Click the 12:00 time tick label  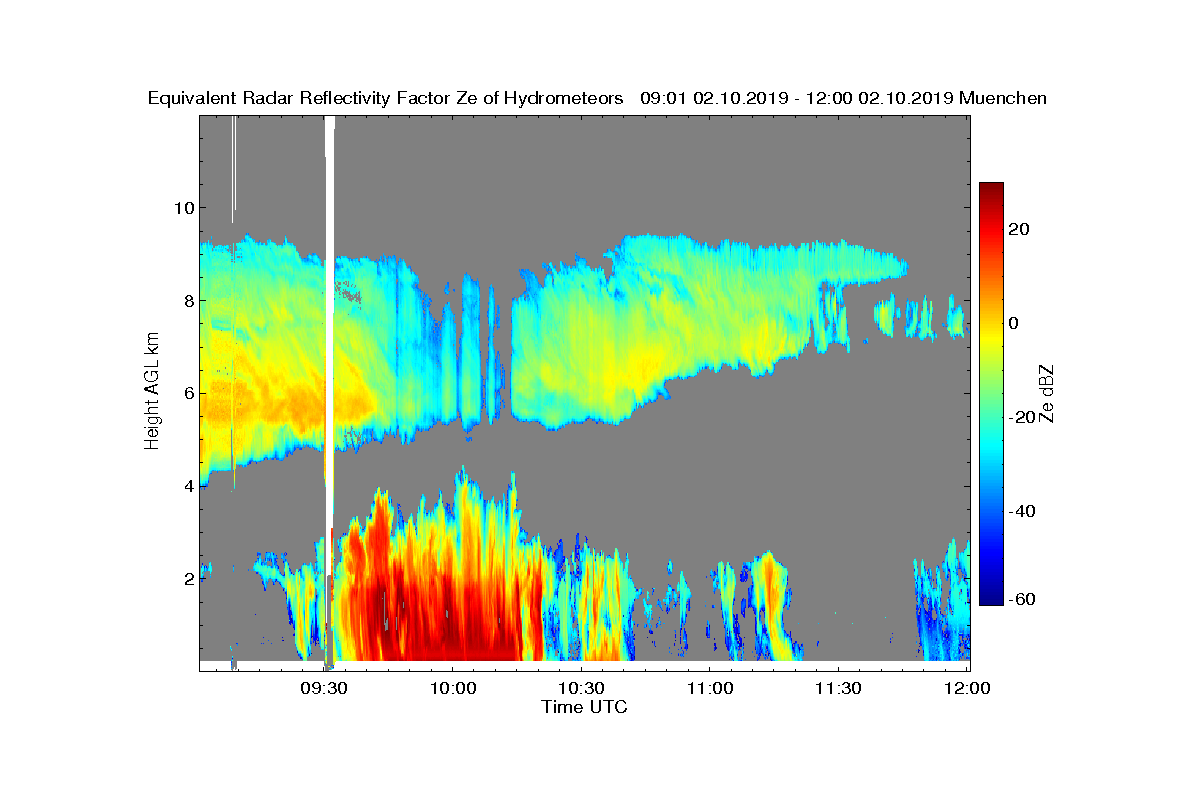(967, 688)
